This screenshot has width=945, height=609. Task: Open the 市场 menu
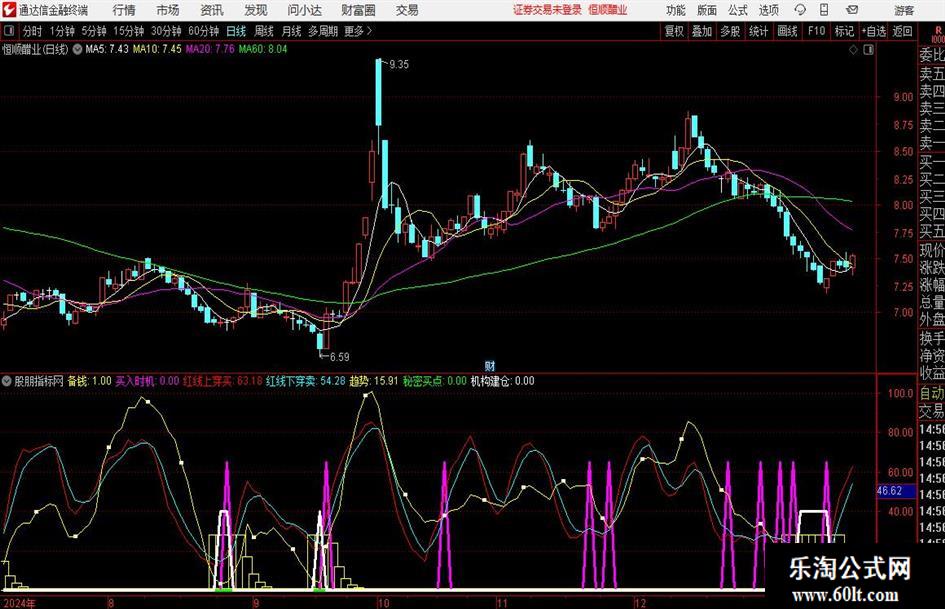pyautogui.click(x=168, y=10)
